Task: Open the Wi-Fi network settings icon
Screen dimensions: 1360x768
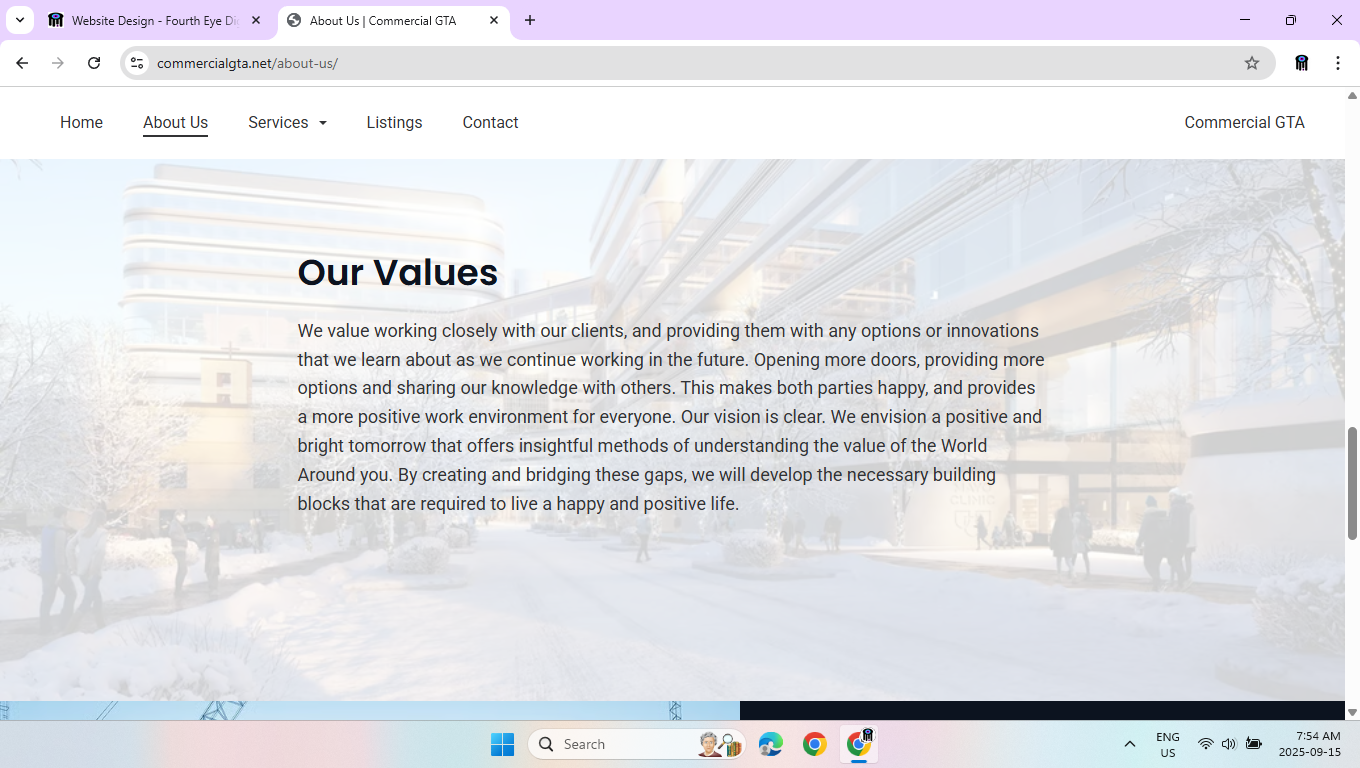Action: point(1206,744)
